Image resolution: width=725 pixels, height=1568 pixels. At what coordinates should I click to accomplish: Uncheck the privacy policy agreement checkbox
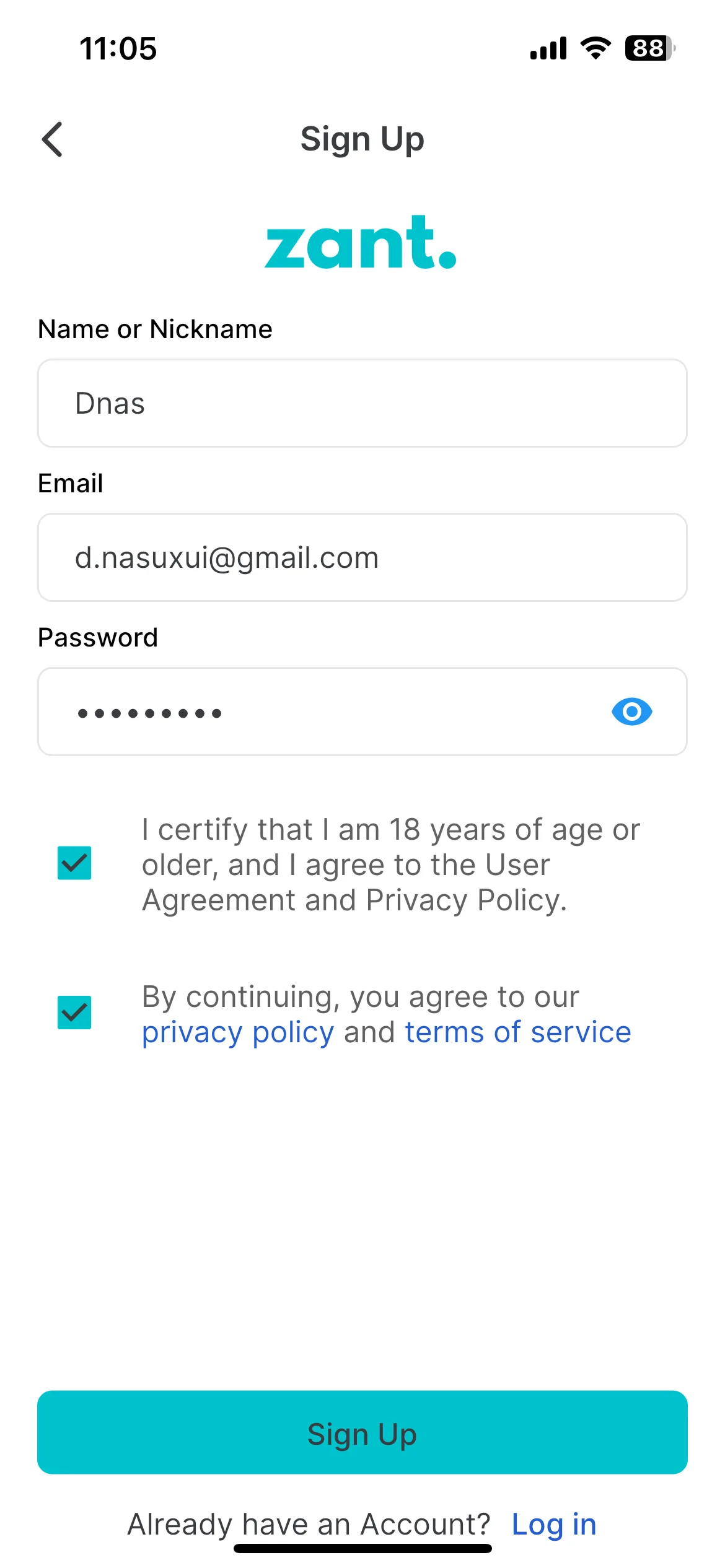[x=74, y=1013]
